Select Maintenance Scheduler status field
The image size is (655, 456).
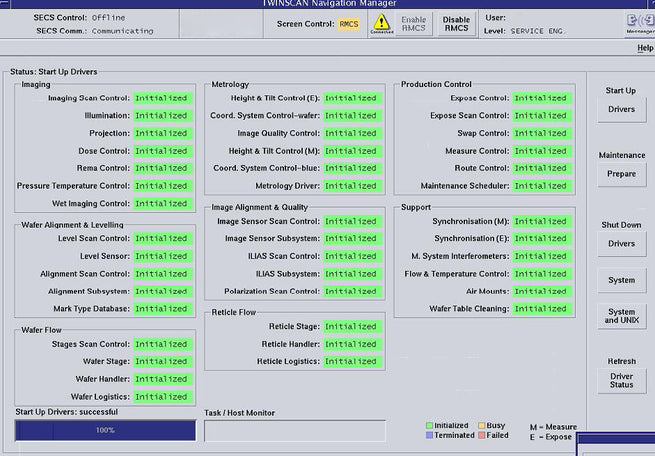542,186
